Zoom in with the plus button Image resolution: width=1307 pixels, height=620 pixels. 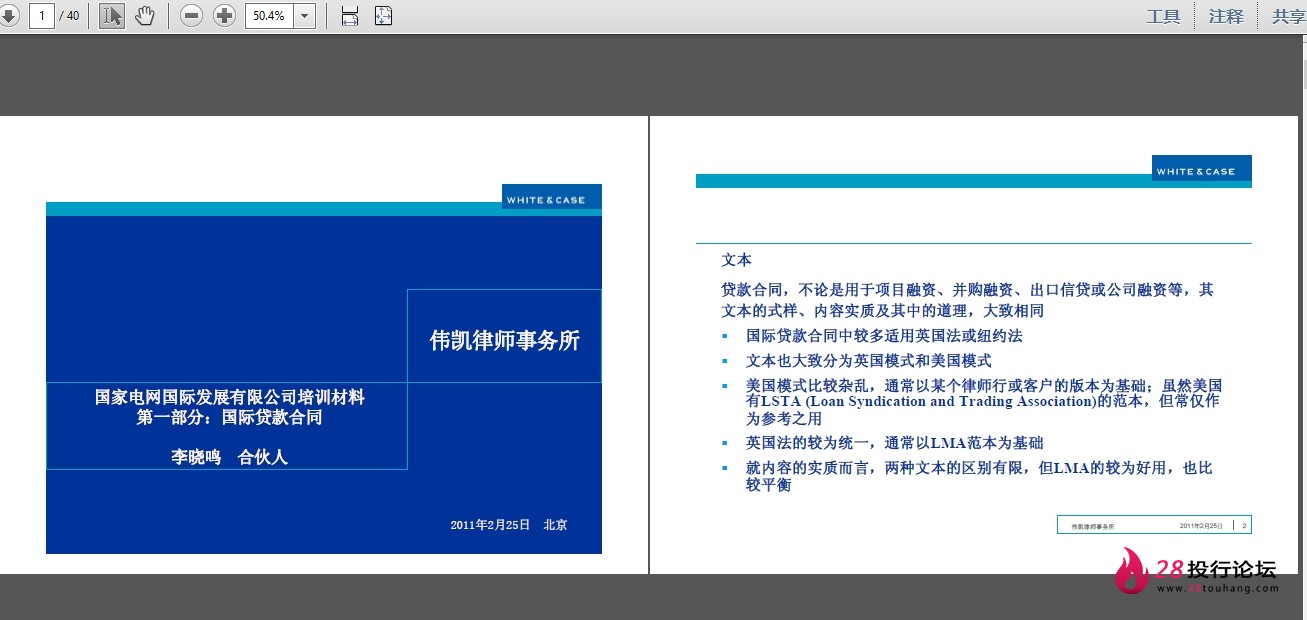pyautogui.click(x=224, y=16)
